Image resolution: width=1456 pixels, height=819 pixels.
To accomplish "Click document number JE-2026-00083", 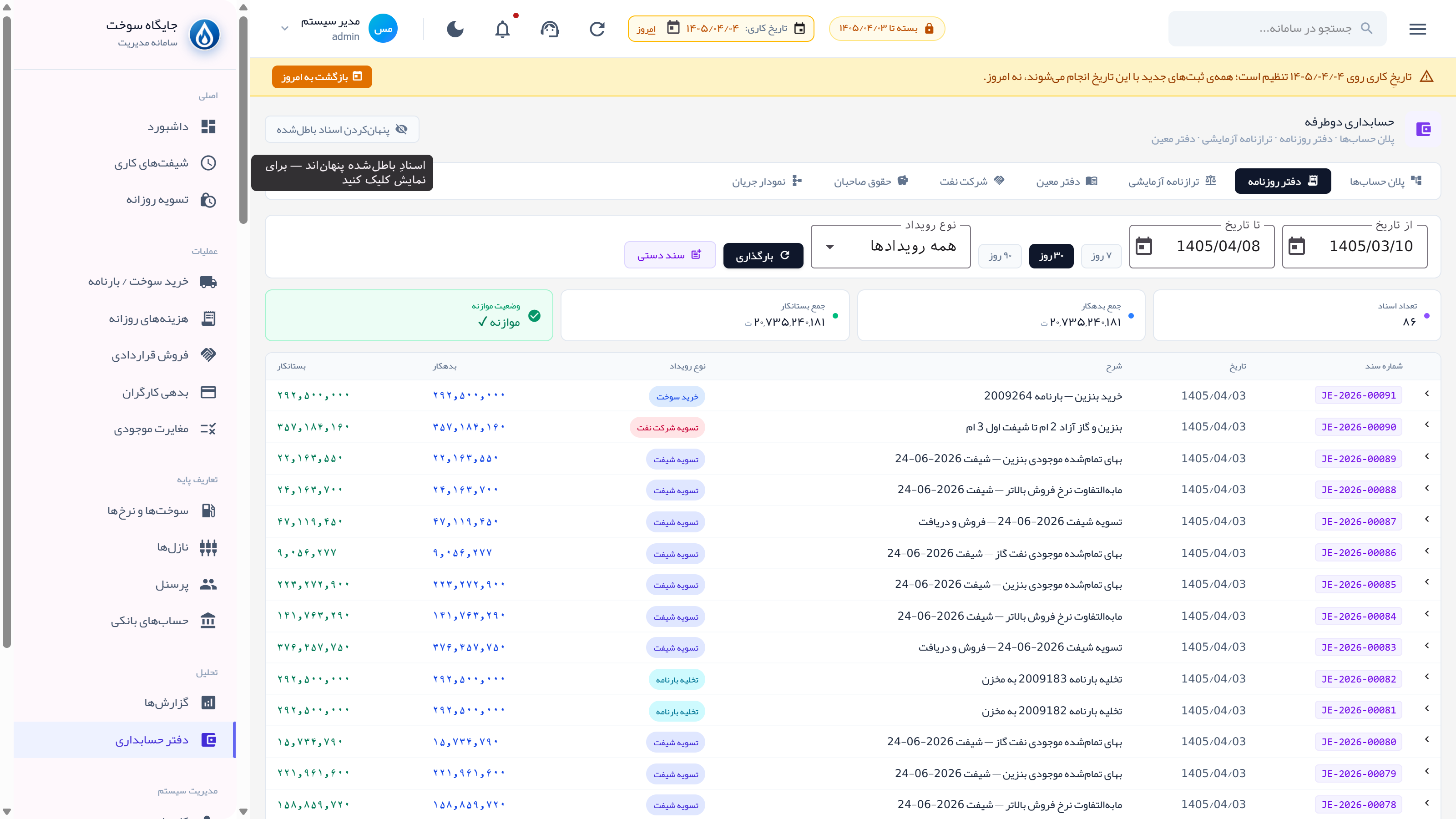I will click(x=1358, y=647).
